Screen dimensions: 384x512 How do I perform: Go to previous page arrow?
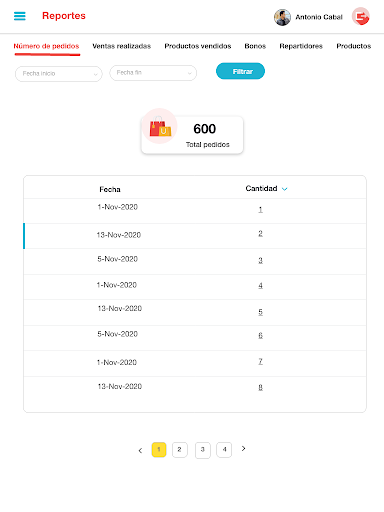140,451
